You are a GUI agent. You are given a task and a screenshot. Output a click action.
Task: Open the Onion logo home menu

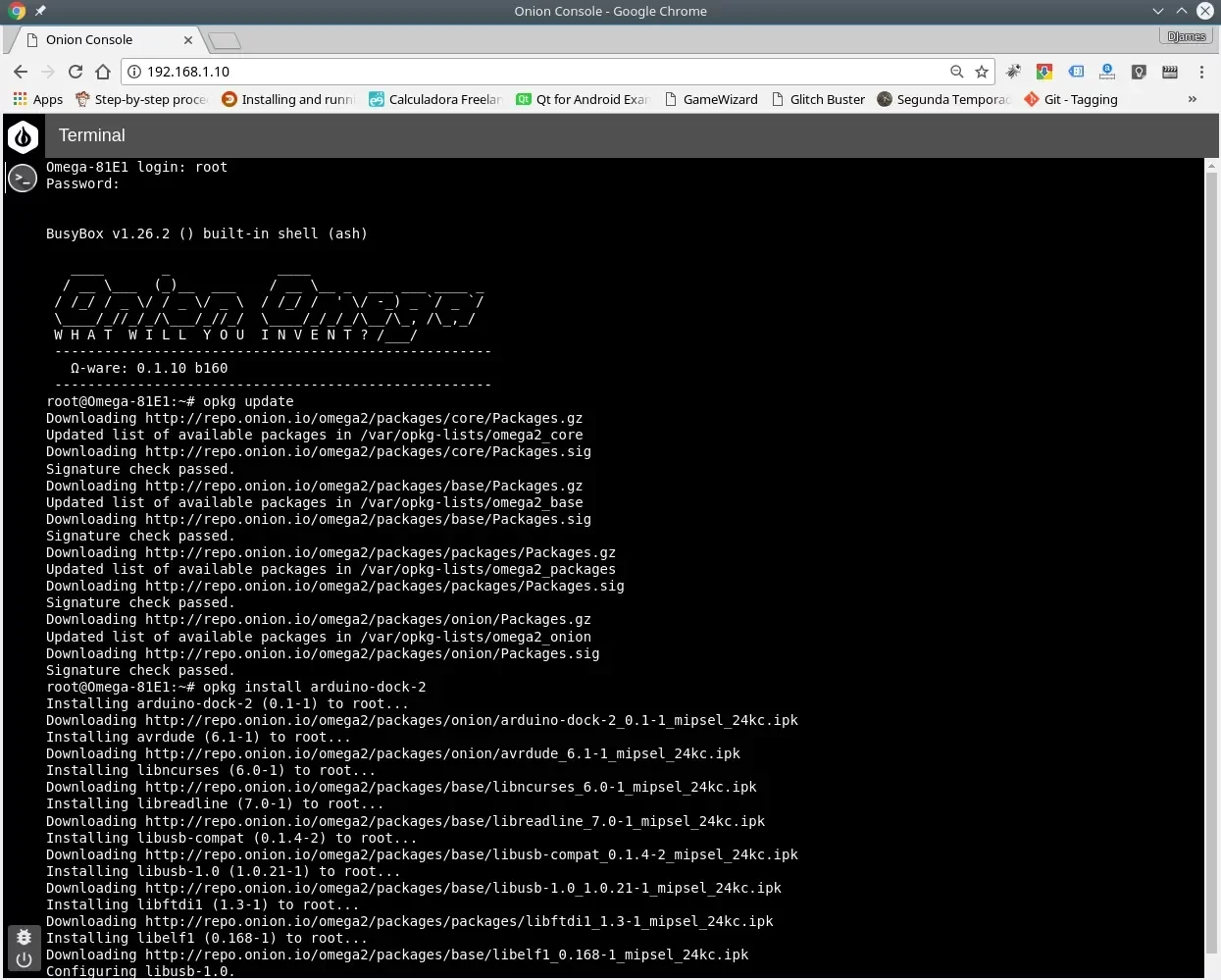(23, 136)
